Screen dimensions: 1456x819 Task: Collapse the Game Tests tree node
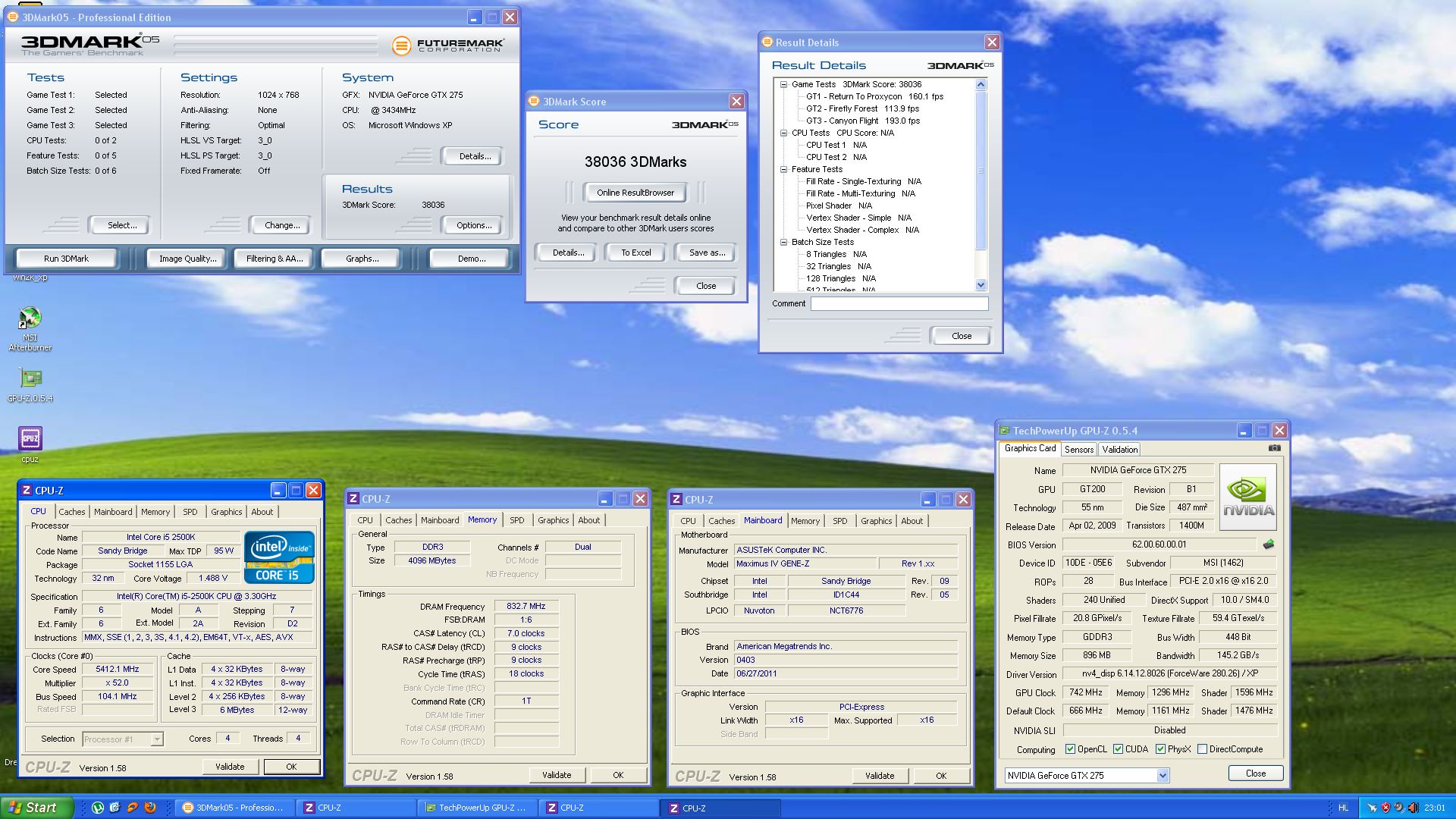(x=783, y=84)
